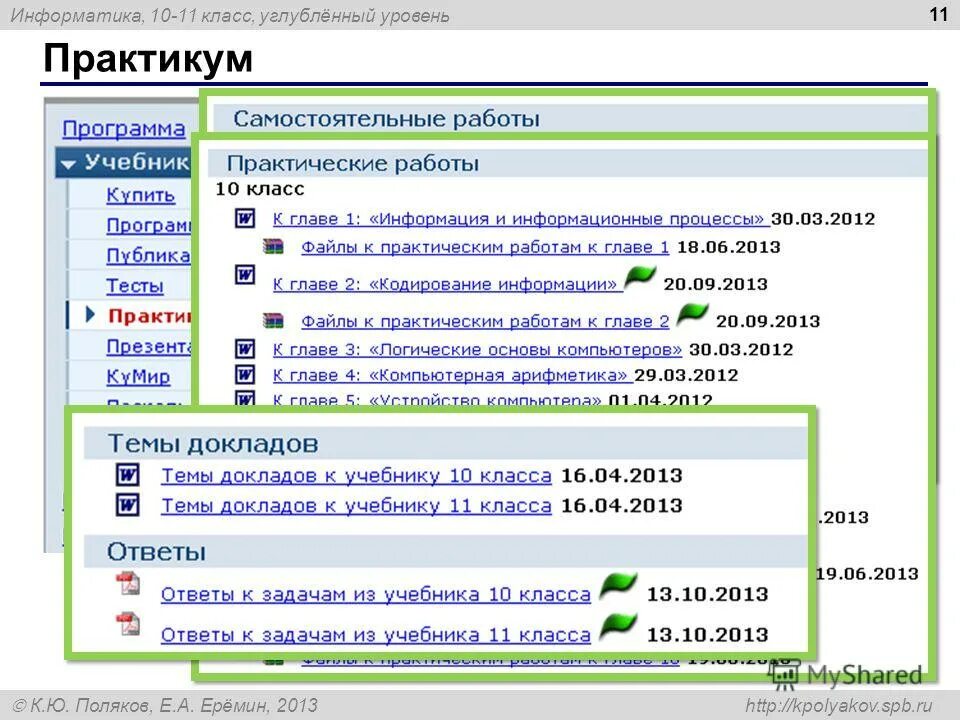
Task: Open «Темы докладов к учебнику 11 класса»
Action: [x=355, y=507]
